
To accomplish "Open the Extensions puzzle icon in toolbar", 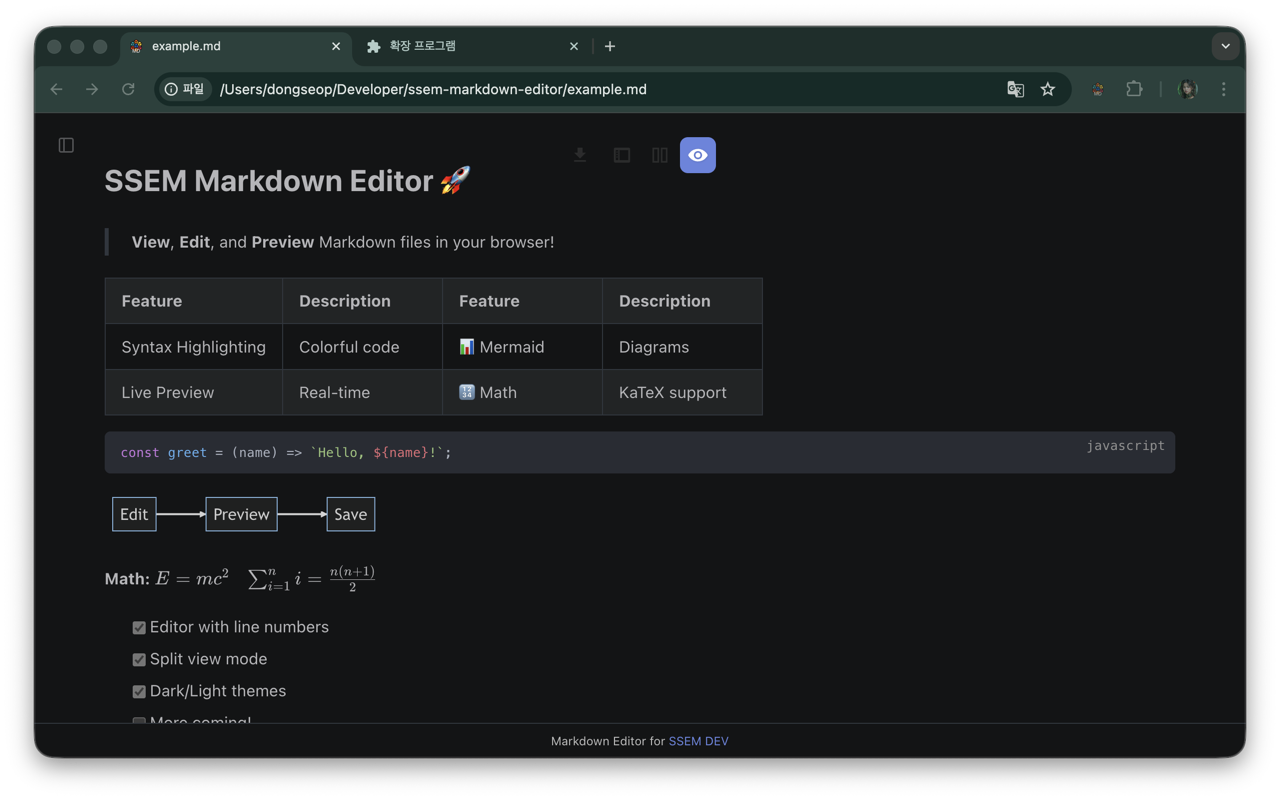I will [x=1134, y=89].
